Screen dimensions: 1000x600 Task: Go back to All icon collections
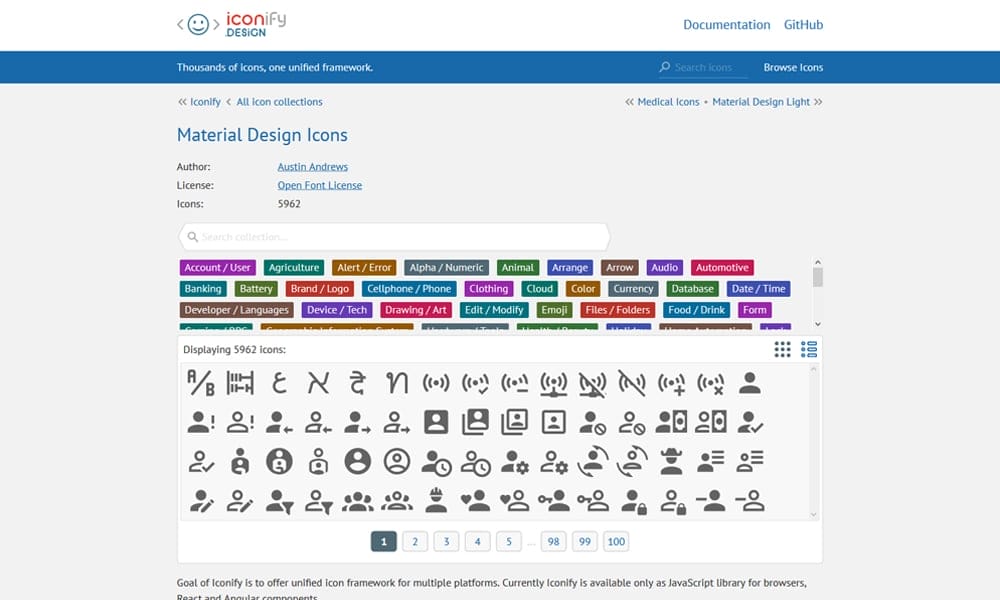point(279,102)
